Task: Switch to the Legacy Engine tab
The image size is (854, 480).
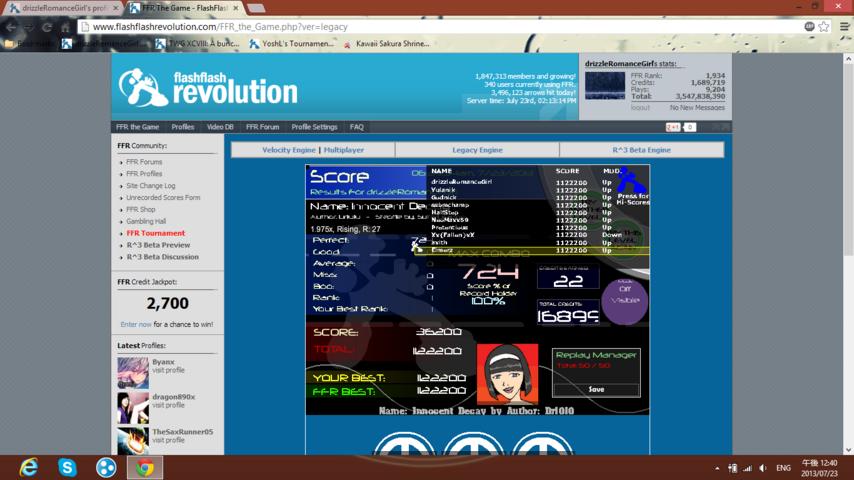Action: tap(477, 150)
